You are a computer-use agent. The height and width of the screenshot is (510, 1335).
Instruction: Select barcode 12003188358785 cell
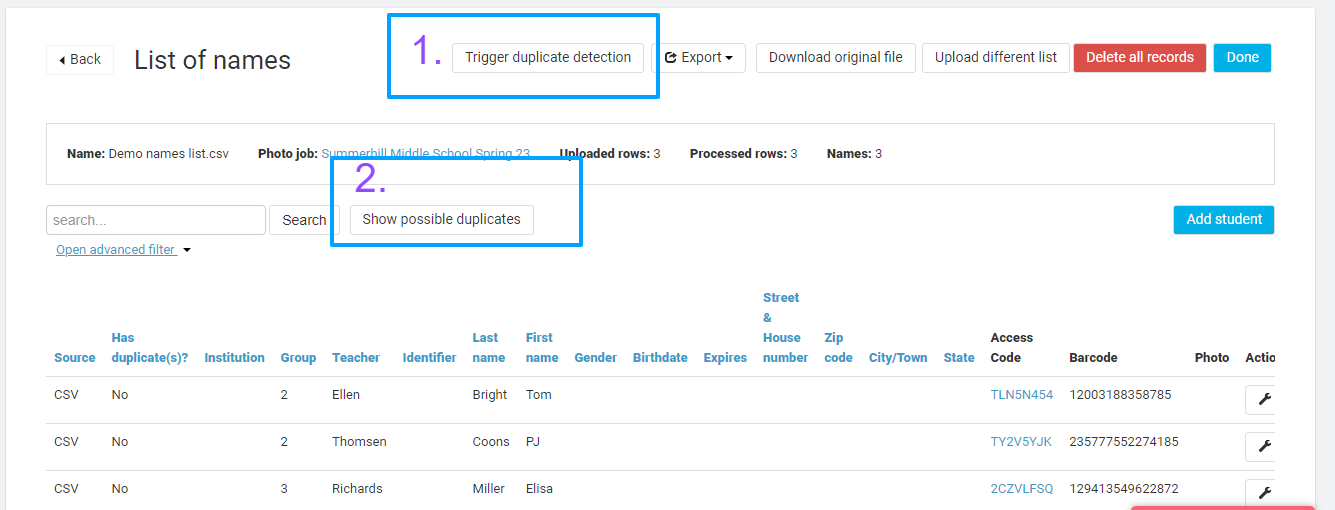click(x=1120, y=395)
